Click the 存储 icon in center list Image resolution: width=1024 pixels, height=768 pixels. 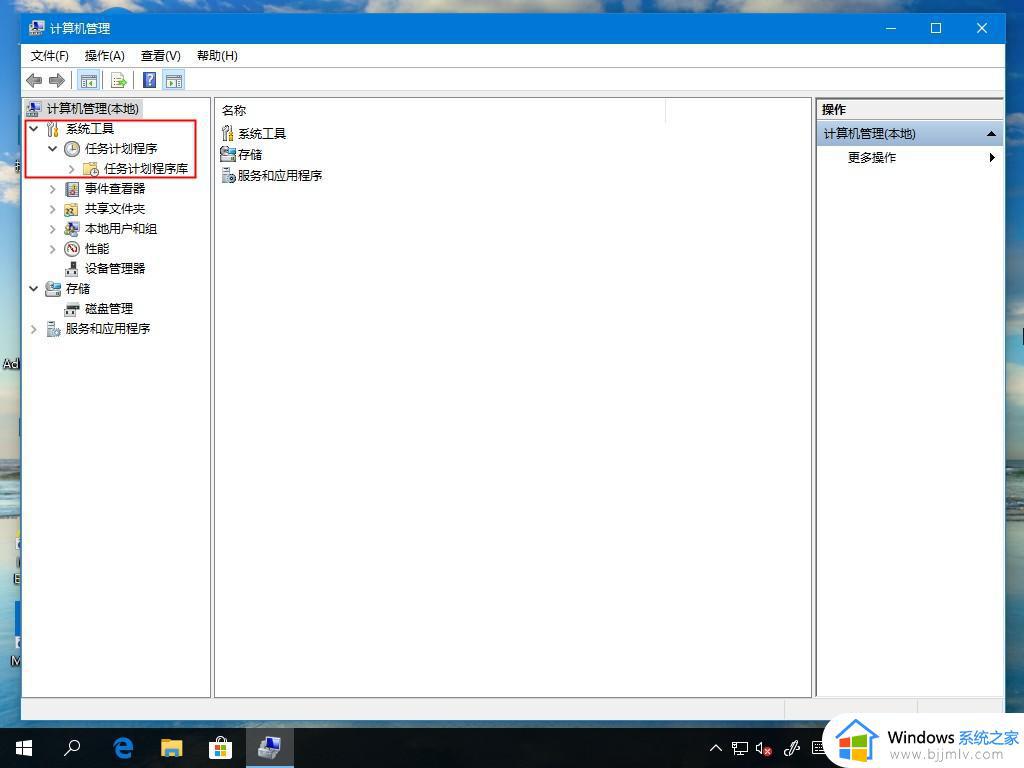coord(227,154)
